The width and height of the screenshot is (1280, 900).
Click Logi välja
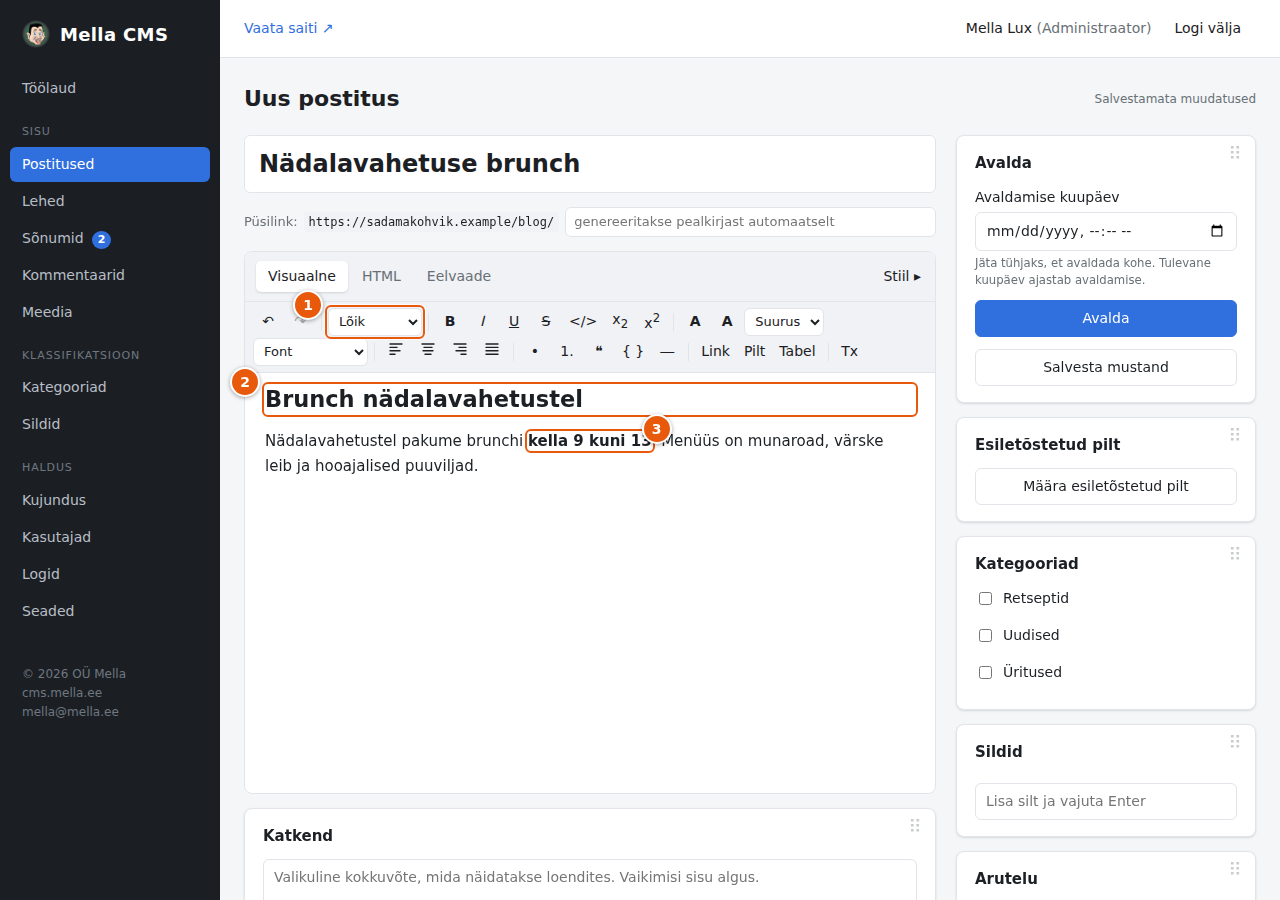tap(1208, 28)
